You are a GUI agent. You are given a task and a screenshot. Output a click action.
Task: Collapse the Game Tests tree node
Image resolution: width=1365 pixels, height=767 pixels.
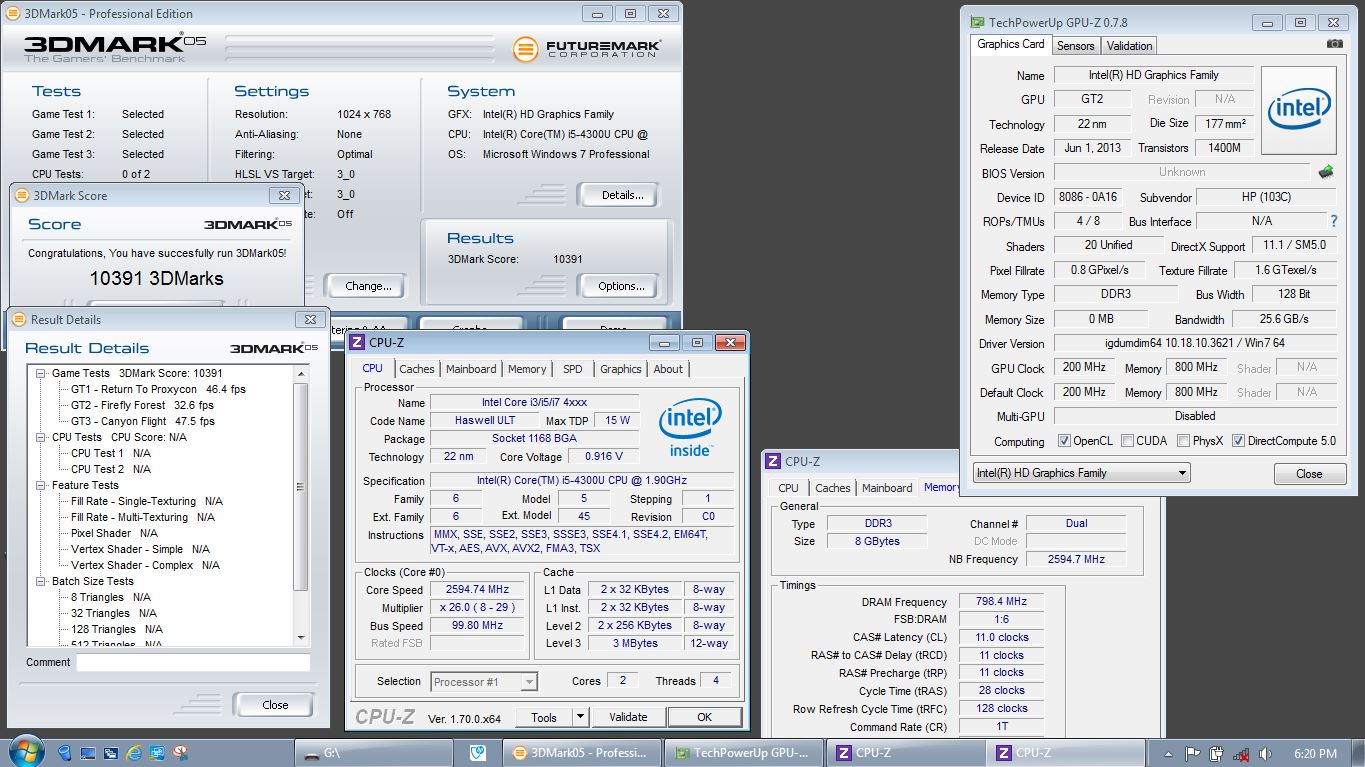(41, 373)
